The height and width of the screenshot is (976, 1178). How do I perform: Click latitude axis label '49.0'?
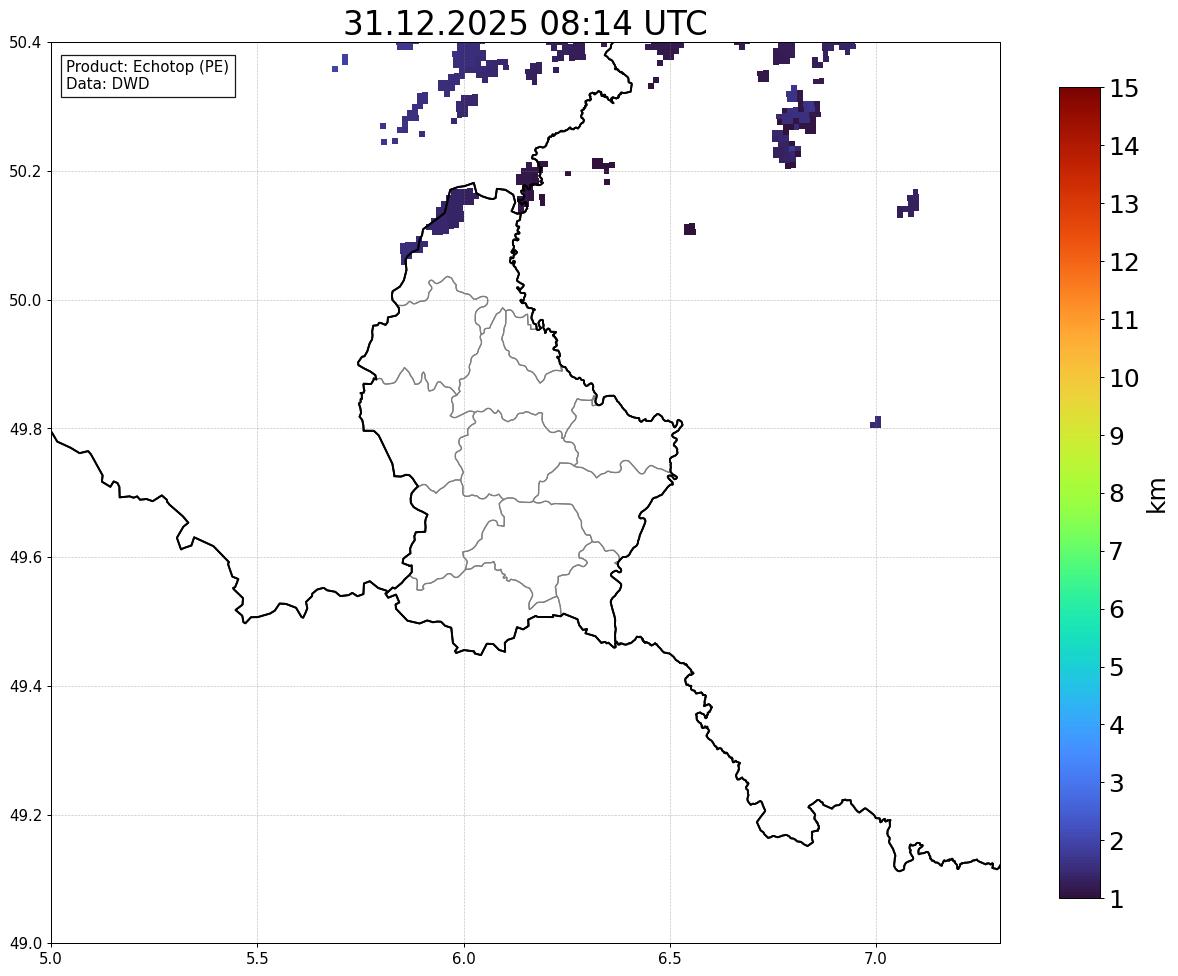pos(25,944)
